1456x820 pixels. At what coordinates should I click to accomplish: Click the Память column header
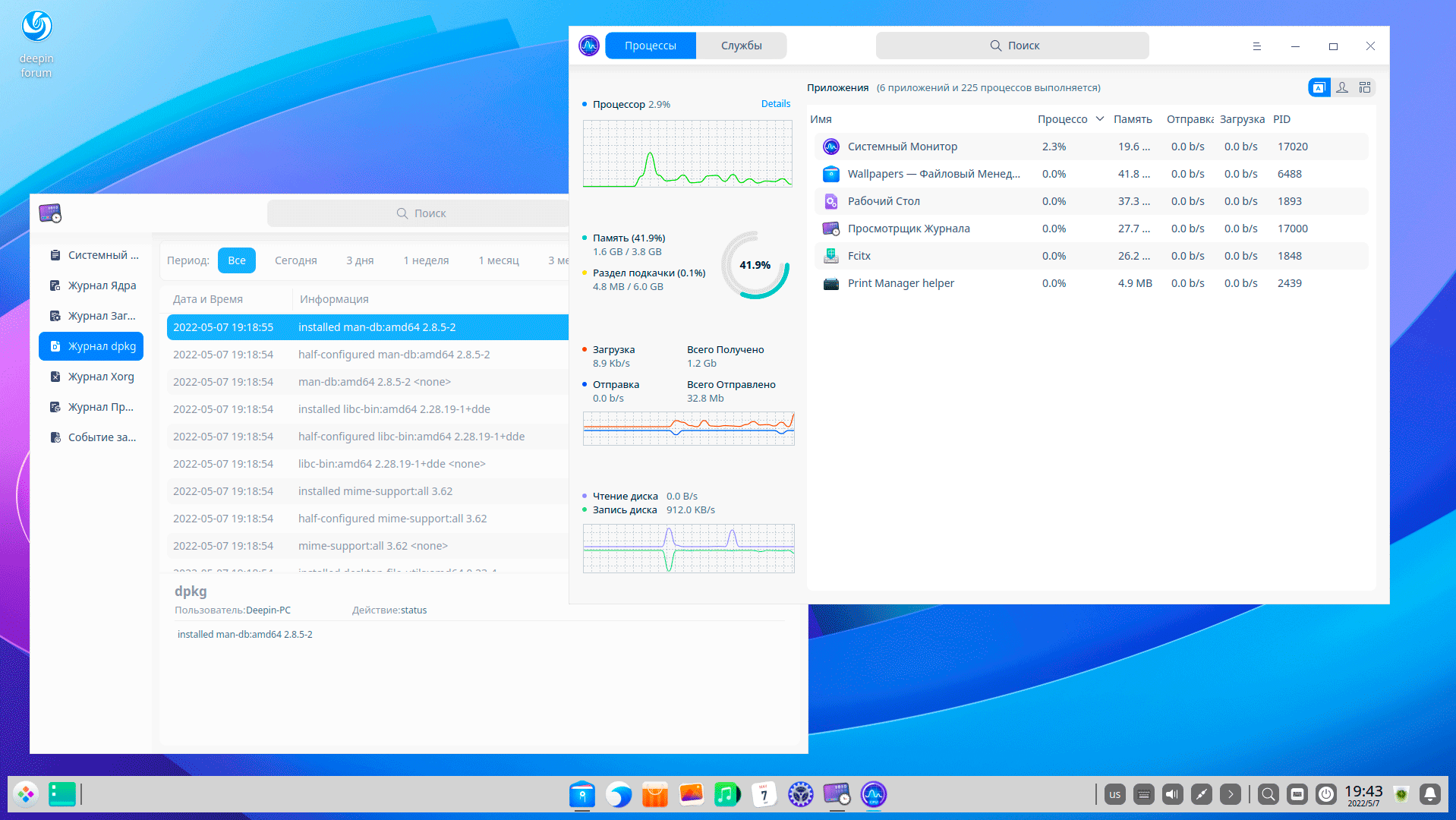(1132, 119)
